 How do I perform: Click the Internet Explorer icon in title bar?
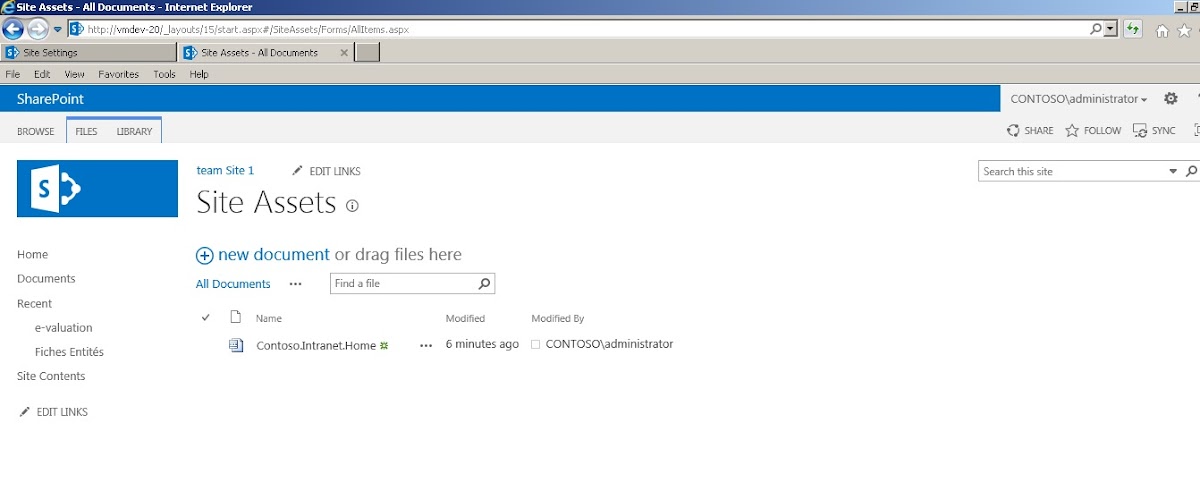click(8, 7)
